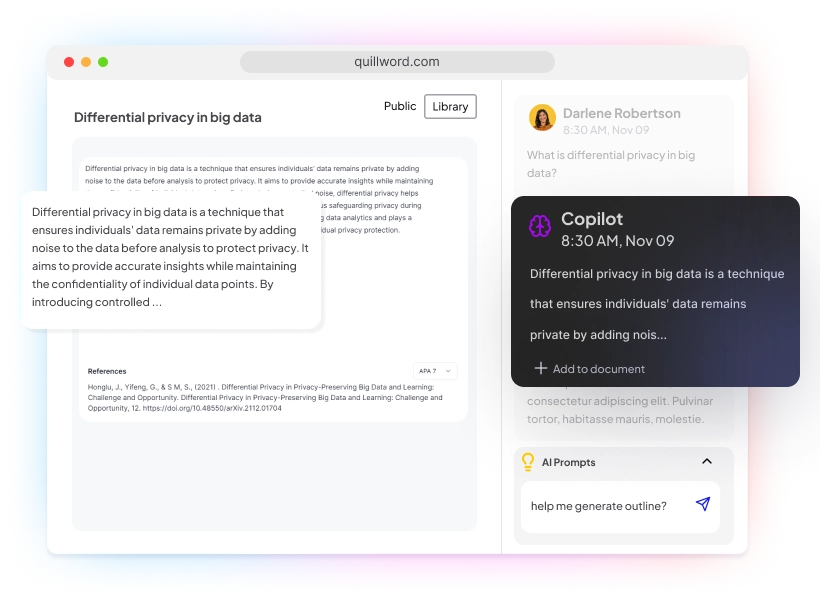The image size is (820, 600).
Task: Click the purple Copilot brain icon
Action: tap(540, 226)
